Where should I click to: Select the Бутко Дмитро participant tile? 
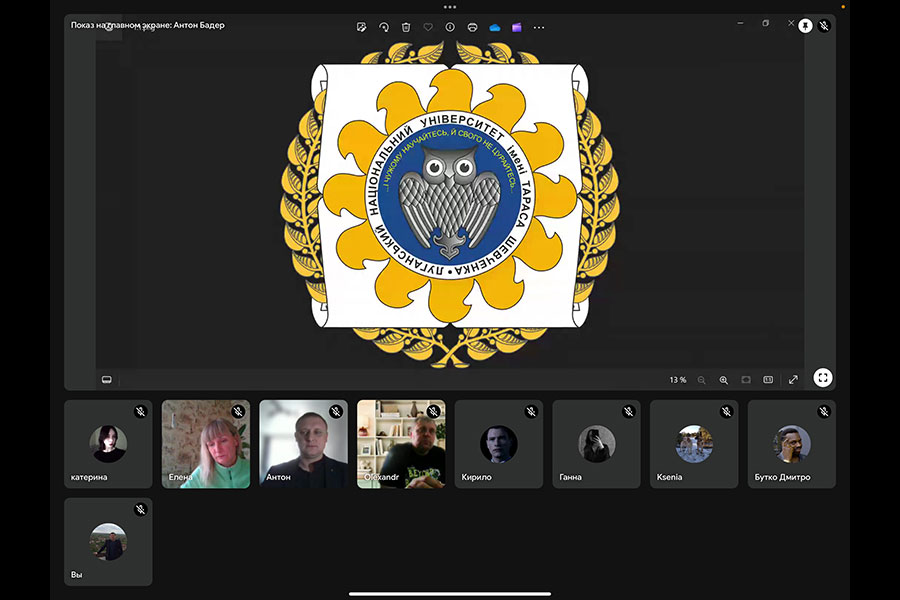(x=791, y=444)
